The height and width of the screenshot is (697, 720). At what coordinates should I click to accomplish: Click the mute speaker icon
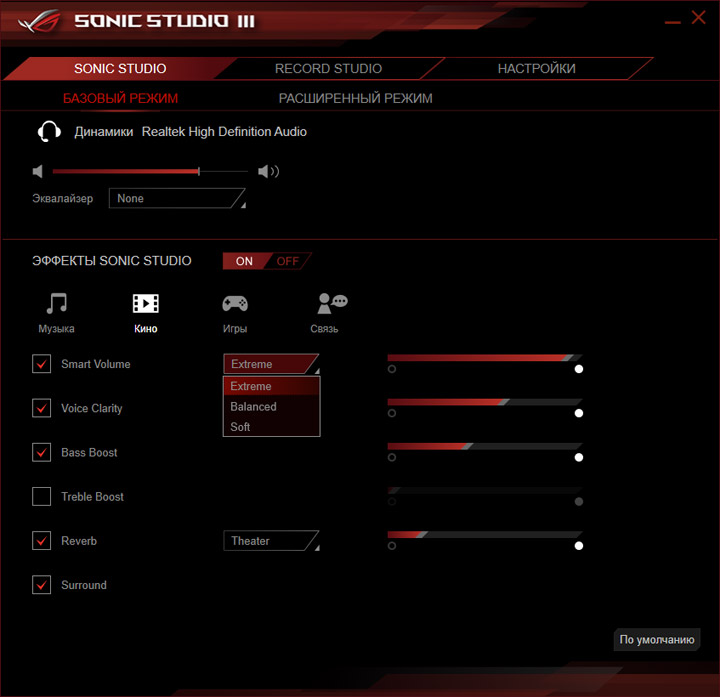click(38, 171)
